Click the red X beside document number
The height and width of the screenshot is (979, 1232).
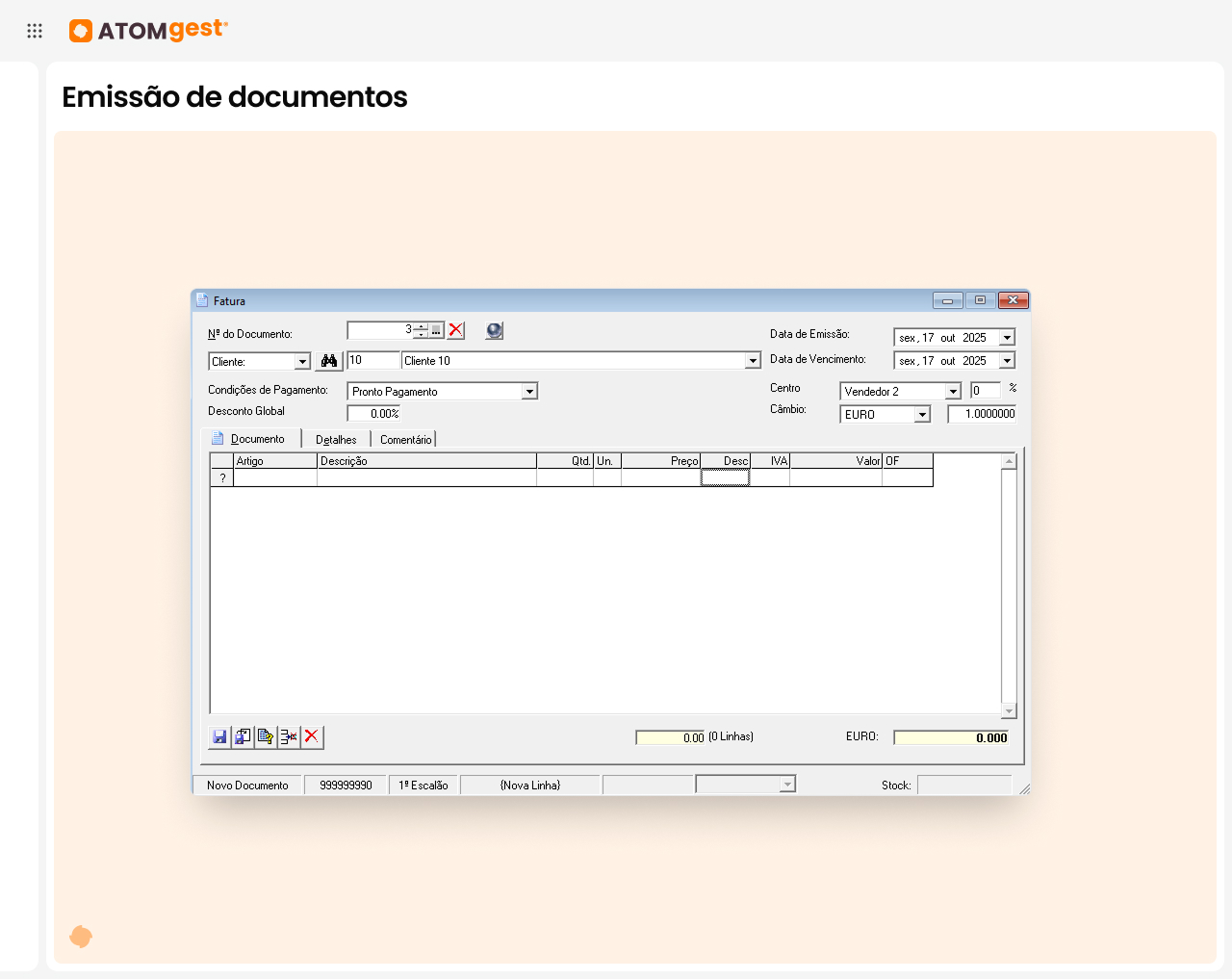pos(456,330)
